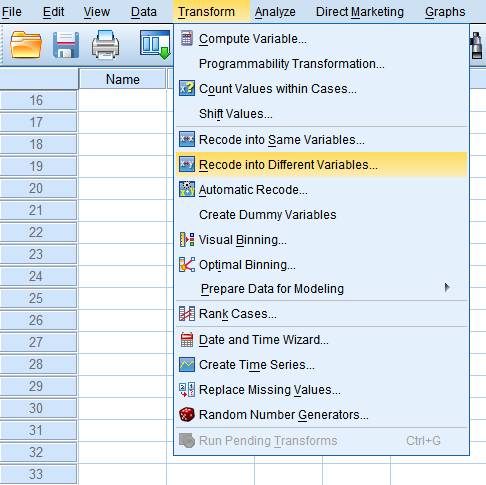Click the Name column header
Screen dimensions: 486x485
point(122,79)
